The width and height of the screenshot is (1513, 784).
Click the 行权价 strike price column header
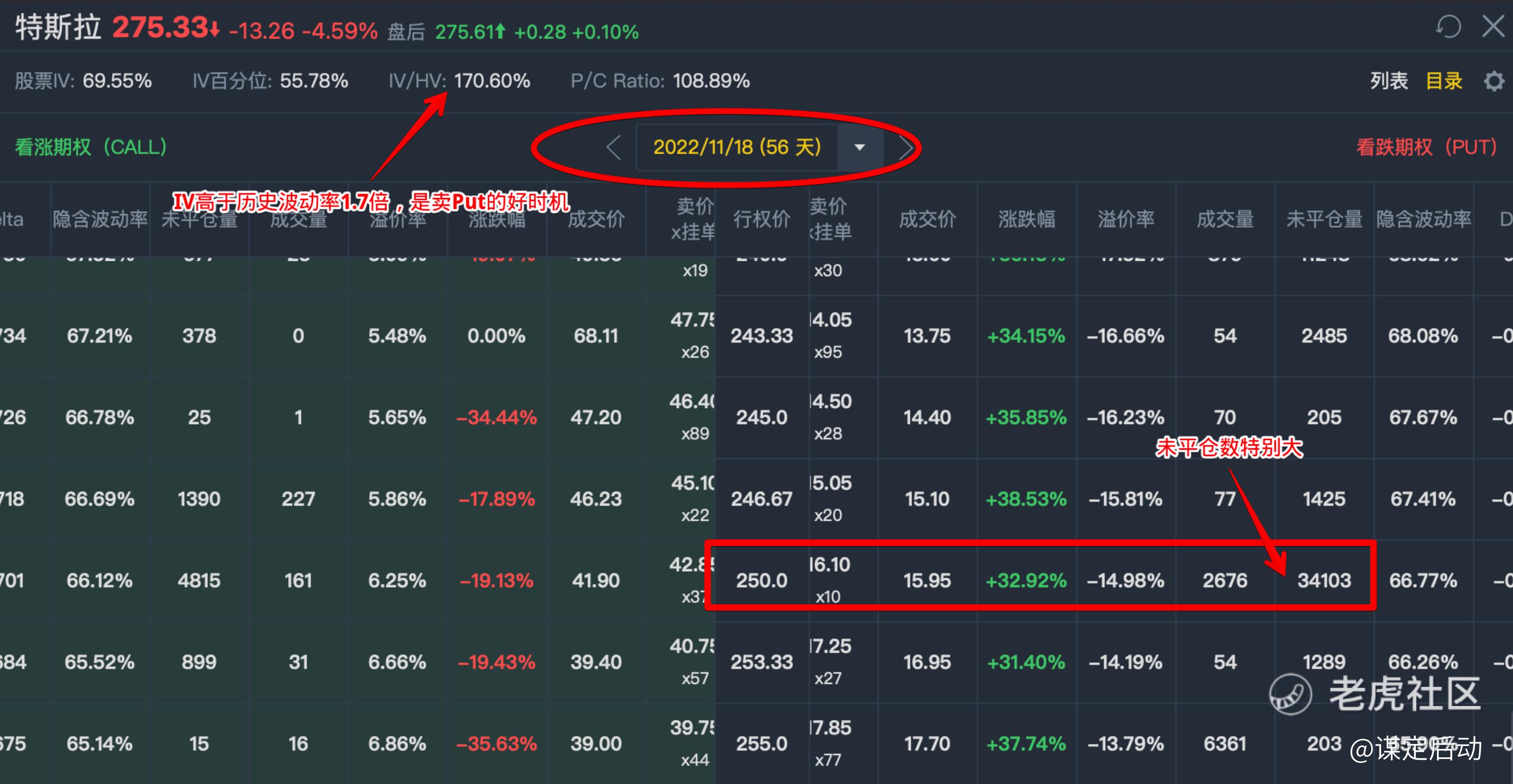pos(762,220)
